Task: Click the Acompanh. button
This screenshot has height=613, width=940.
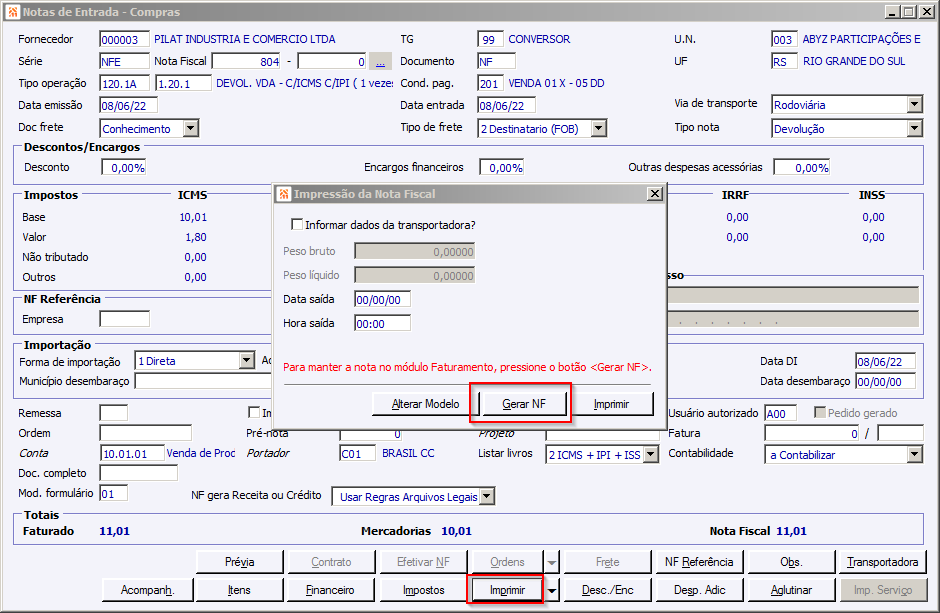Action: (x=147, y=590)
